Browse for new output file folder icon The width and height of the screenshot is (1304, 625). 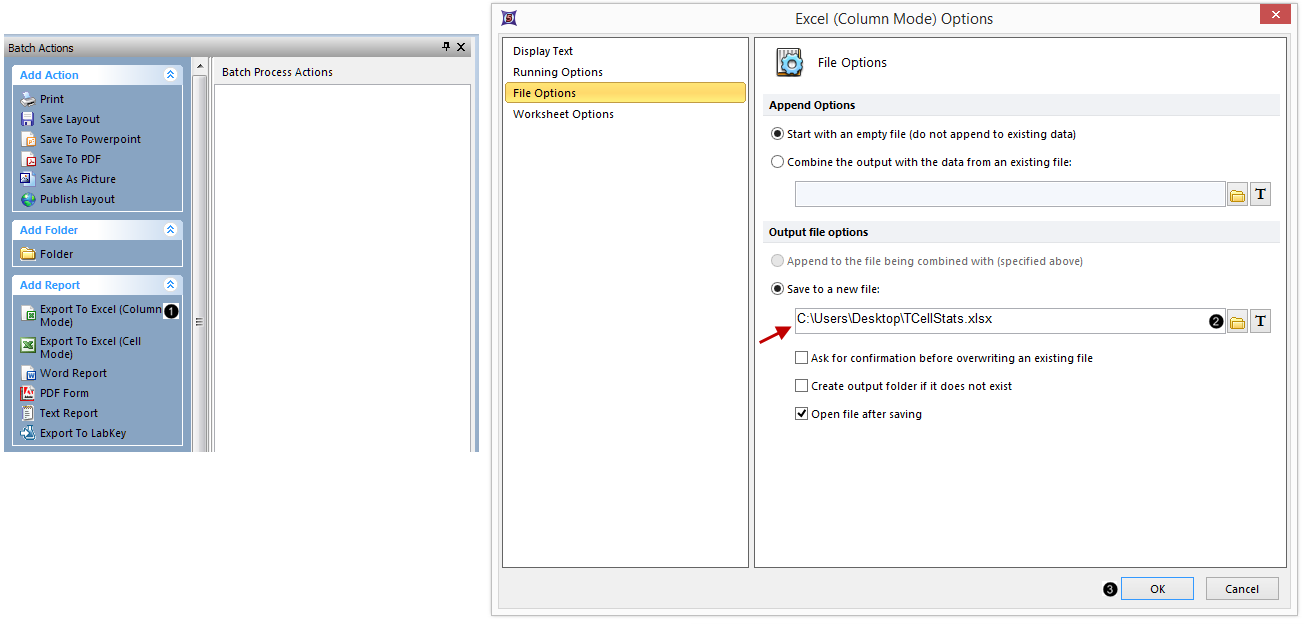(1237, 322)
